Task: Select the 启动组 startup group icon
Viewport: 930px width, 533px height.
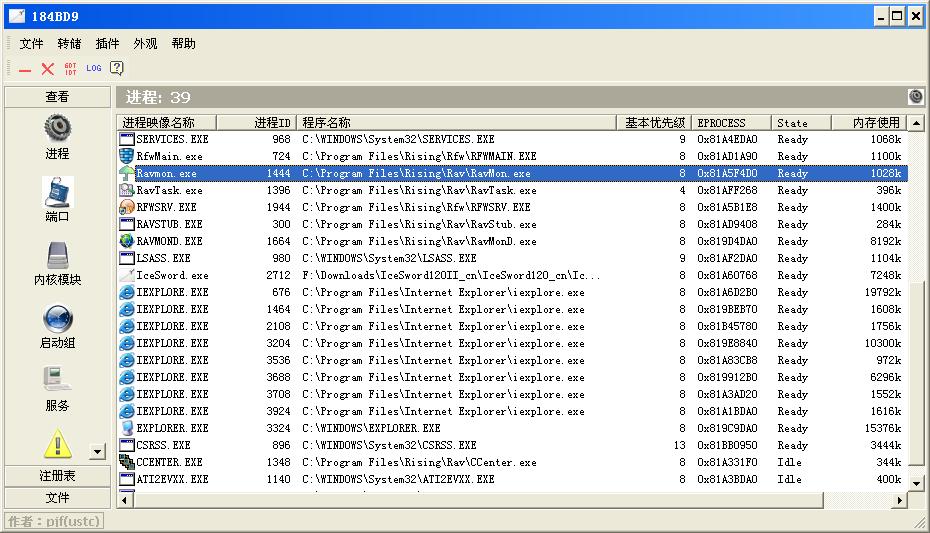Action: [x=58, y=319]
